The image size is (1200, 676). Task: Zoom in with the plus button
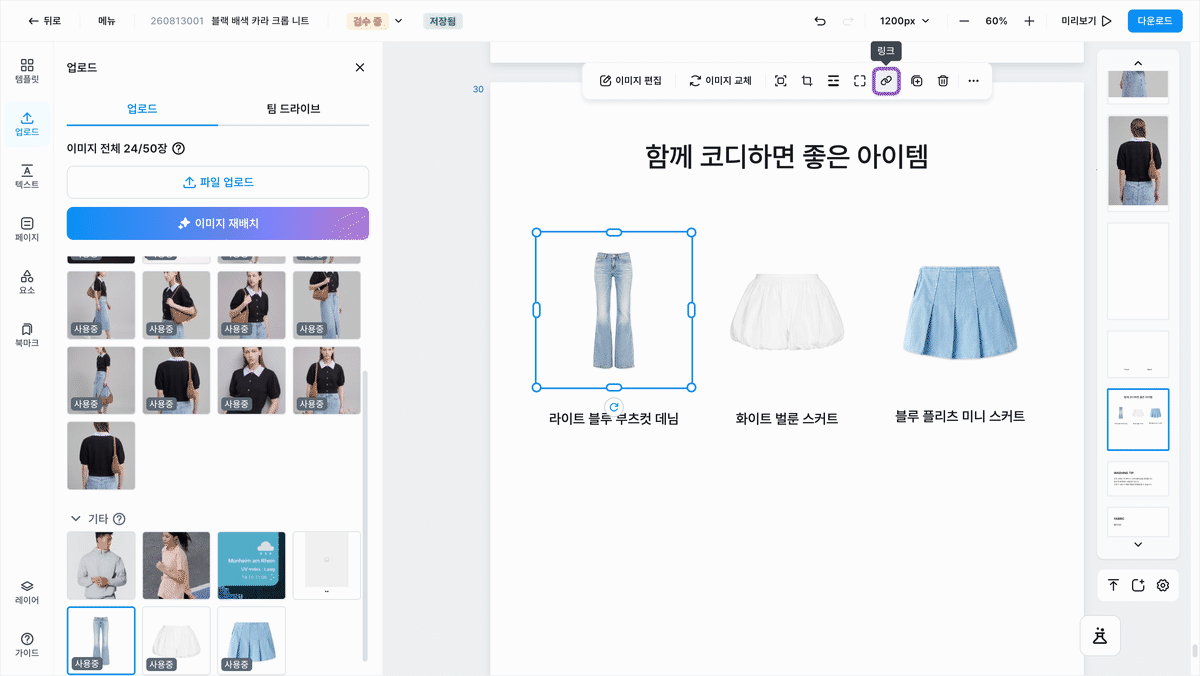point(1029,21)
